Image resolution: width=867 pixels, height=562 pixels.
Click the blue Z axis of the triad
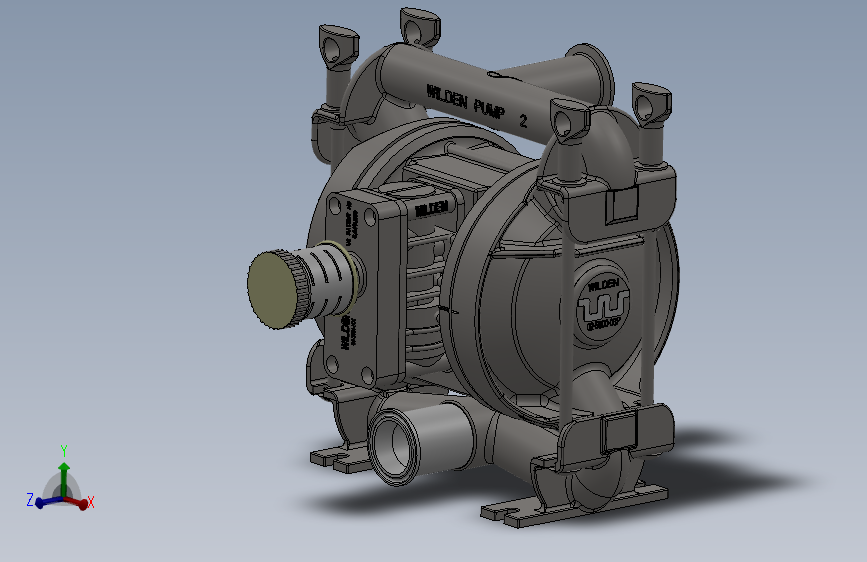pyautogui.click(x=45, y=501)
